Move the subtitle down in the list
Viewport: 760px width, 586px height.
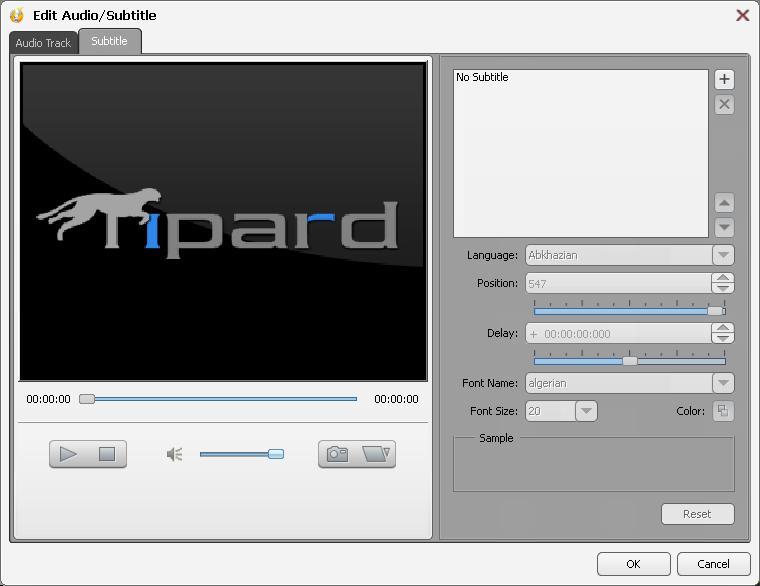(724, 227)
